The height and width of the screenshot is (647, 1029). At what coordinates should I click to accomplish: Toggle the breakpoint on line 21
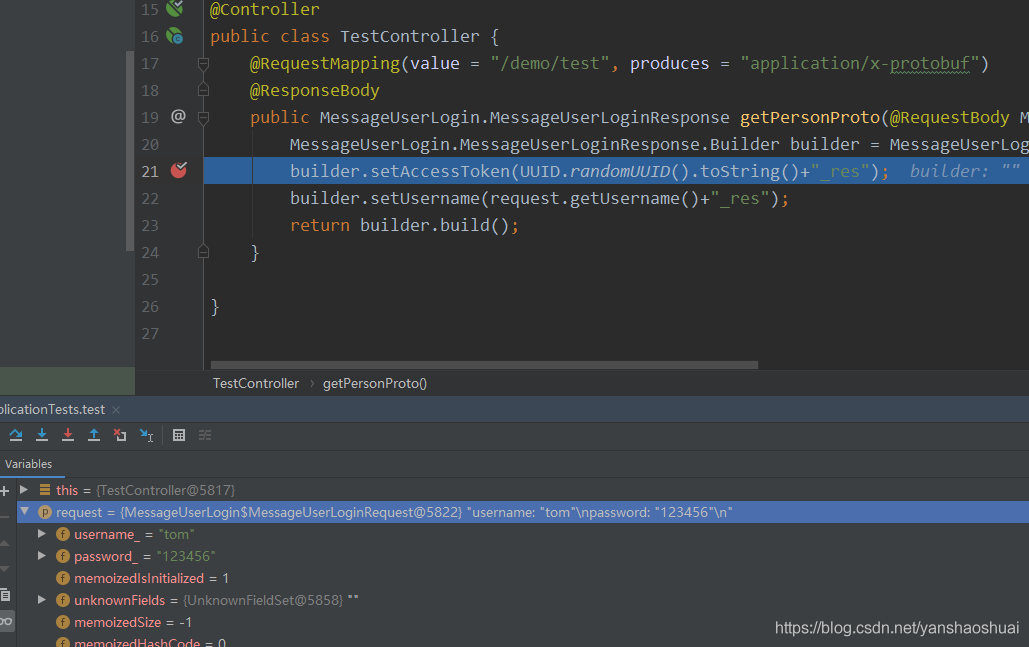tap(178, 170)
